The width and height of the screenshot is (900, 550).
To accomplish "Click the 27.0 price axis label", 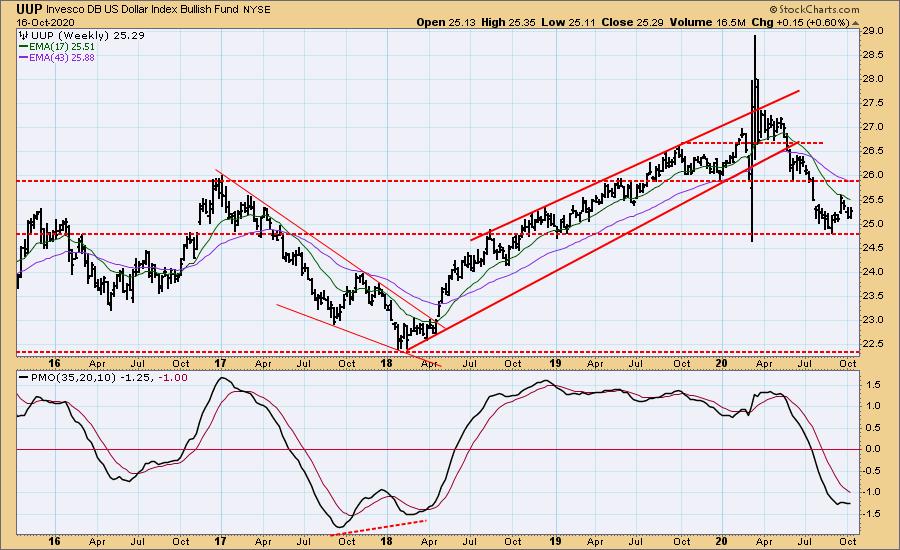I will [x=872, y=127].
